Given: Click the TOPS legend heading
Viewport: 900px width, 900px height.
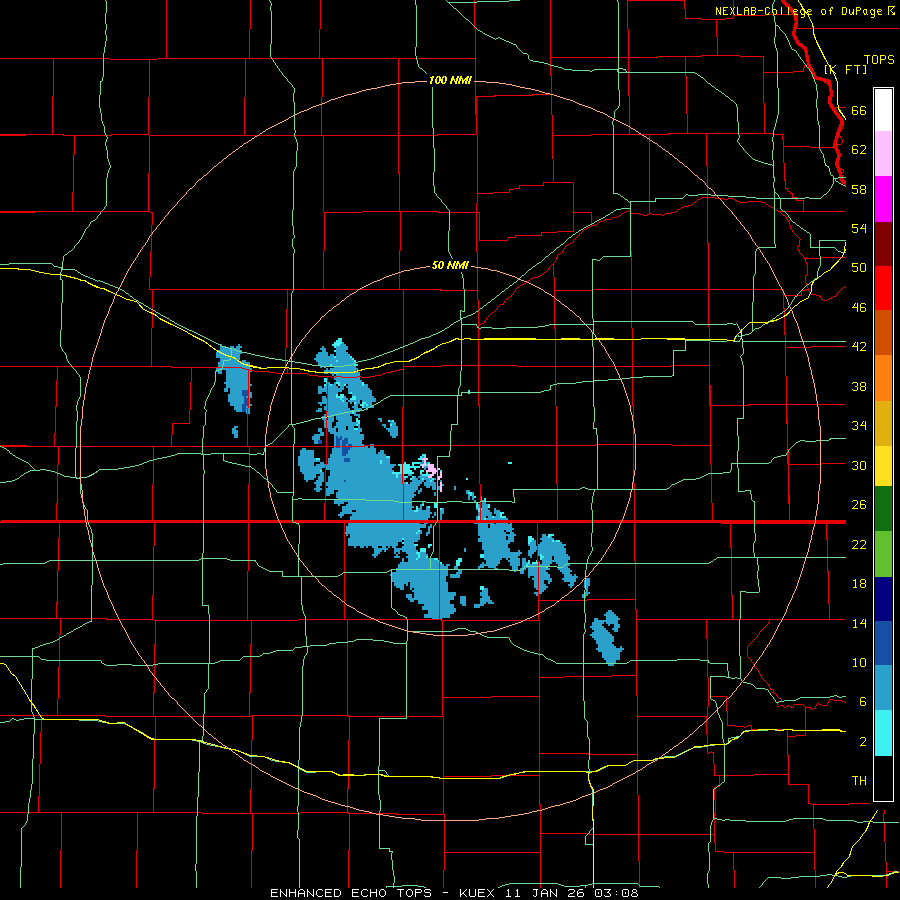Looking at the screenshot, I should tap(879, 60).
